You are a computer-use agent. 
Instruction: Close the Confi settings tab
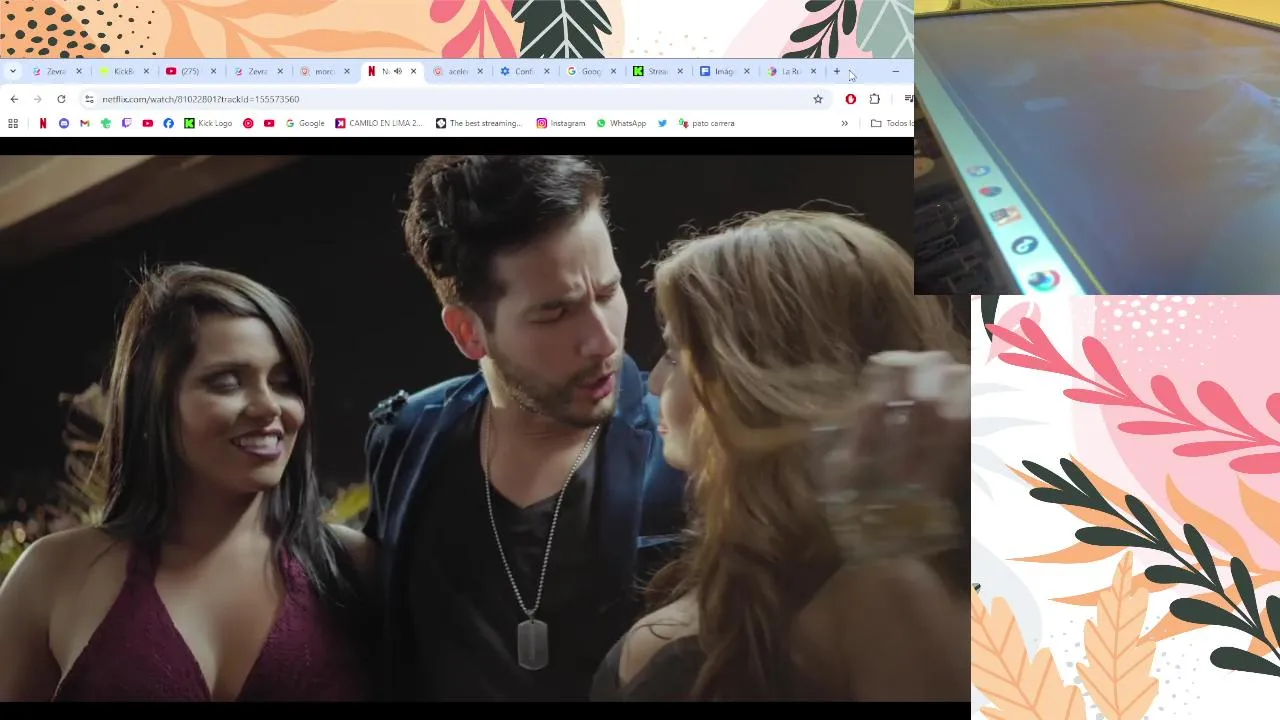tap(547, 71)
